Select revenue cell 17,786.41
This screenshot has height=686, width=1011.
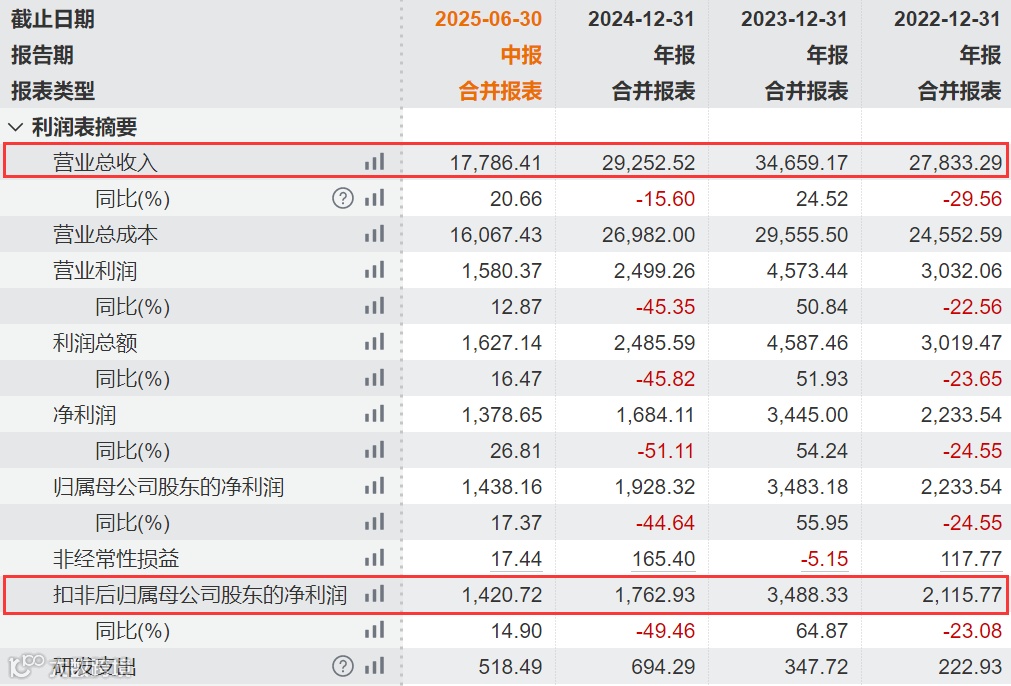pos(495,162)
